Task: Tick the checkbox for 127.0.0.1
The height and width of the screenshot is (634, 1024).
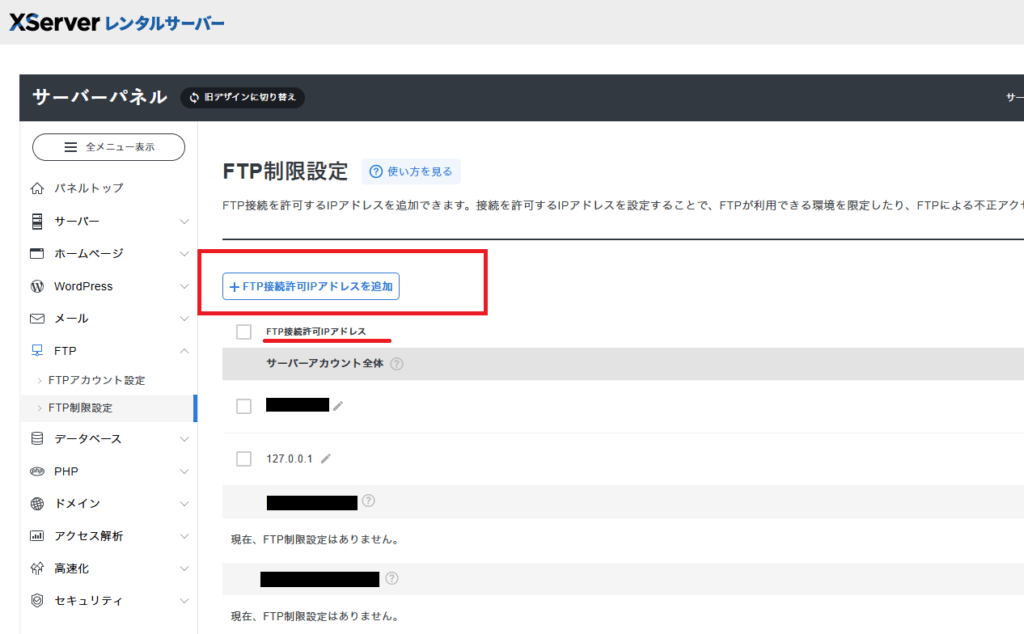Action: coord(244,459)
